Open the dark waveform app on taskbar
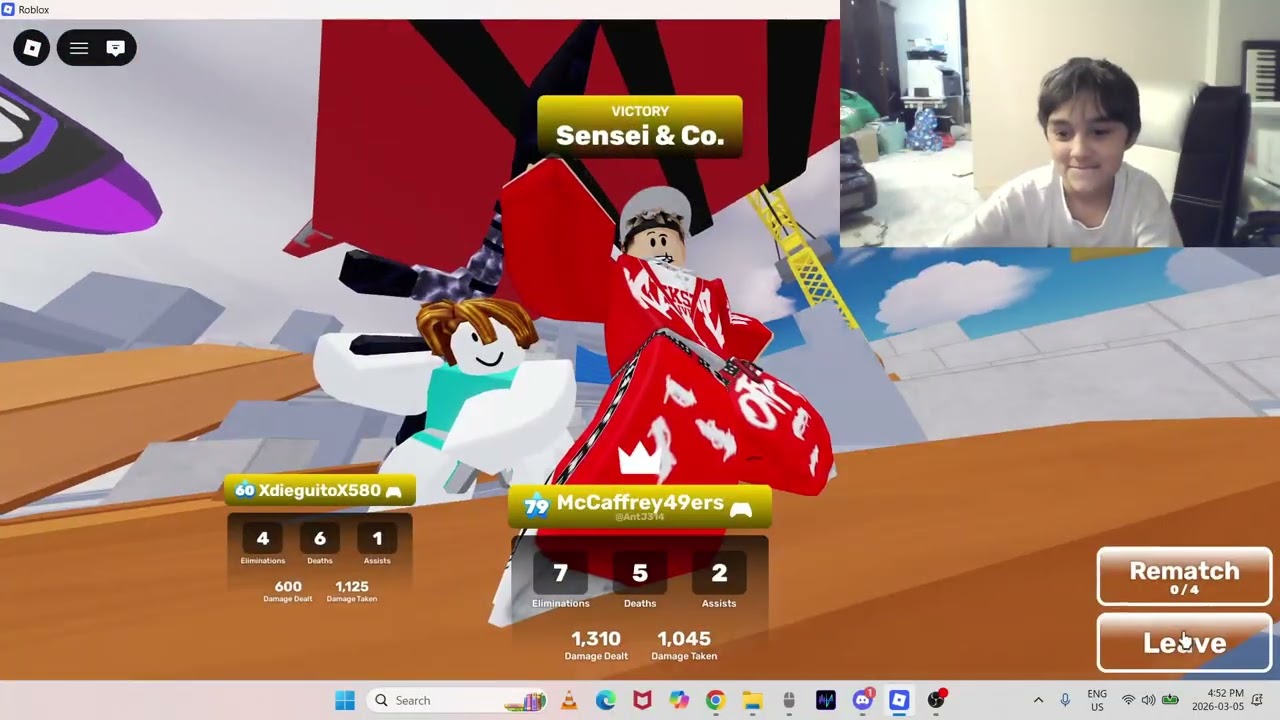Viewport: 1280px width, 720px height. 825,700
